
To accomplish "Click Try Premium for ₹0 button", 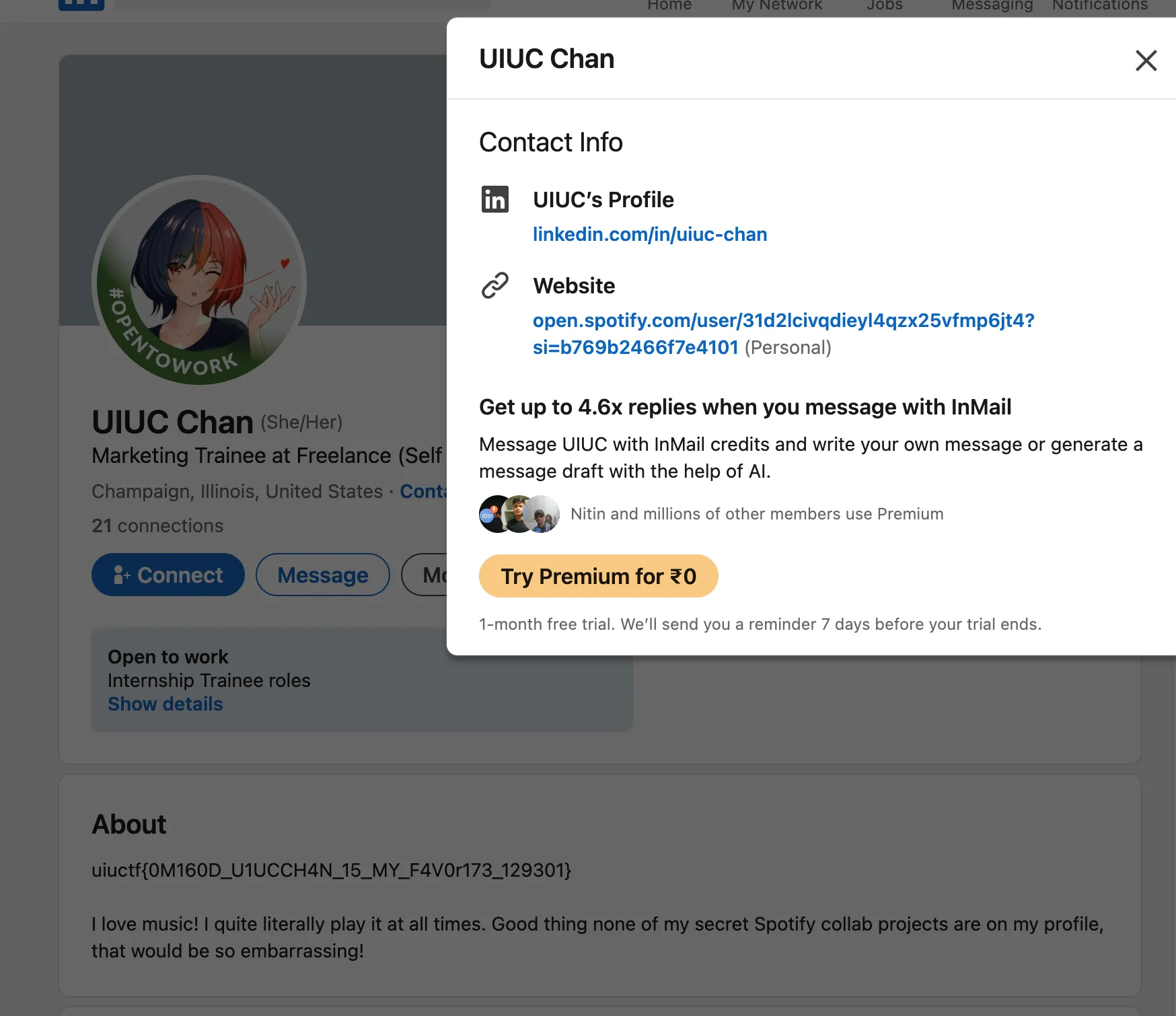I will (x=598, y=576).
